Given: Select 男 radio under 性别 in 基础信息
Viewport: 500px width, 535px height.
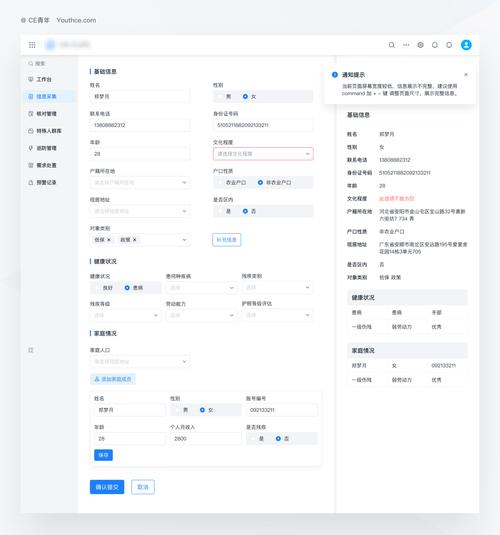Looking at the screenshot, I should pyautogui.click(x=224, y=97).
